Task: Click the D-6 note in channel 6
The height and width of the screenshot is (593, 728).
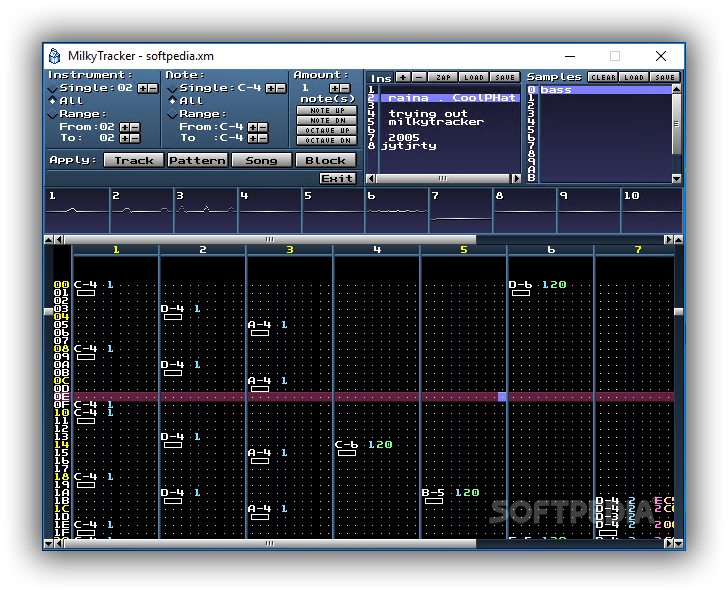Action: pos(520,285)
